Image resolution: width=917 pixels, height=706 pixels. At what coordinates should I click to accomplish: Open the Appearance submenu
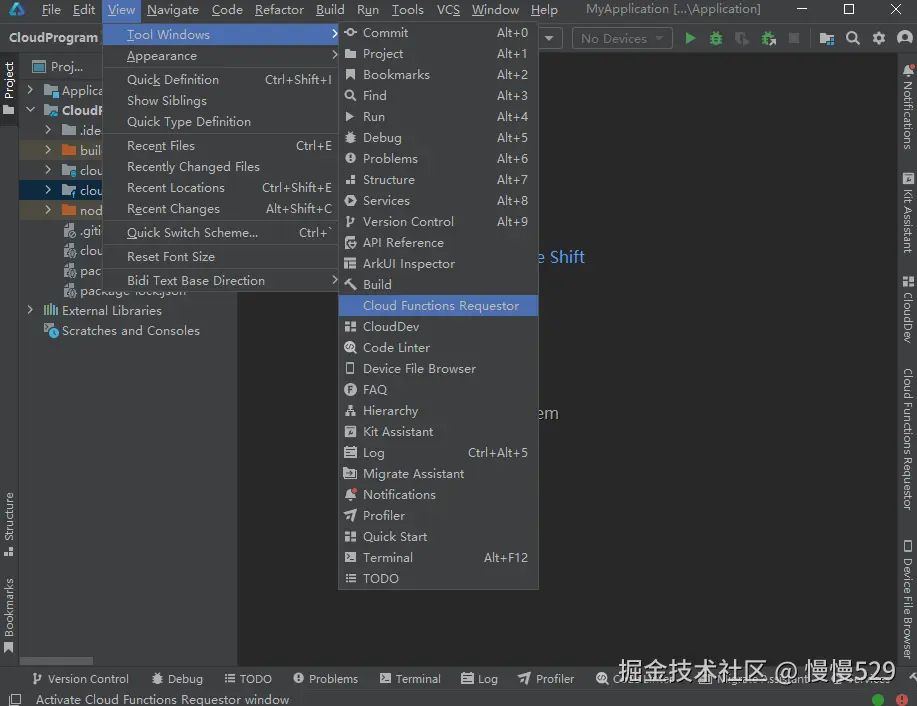click(220, 56)
